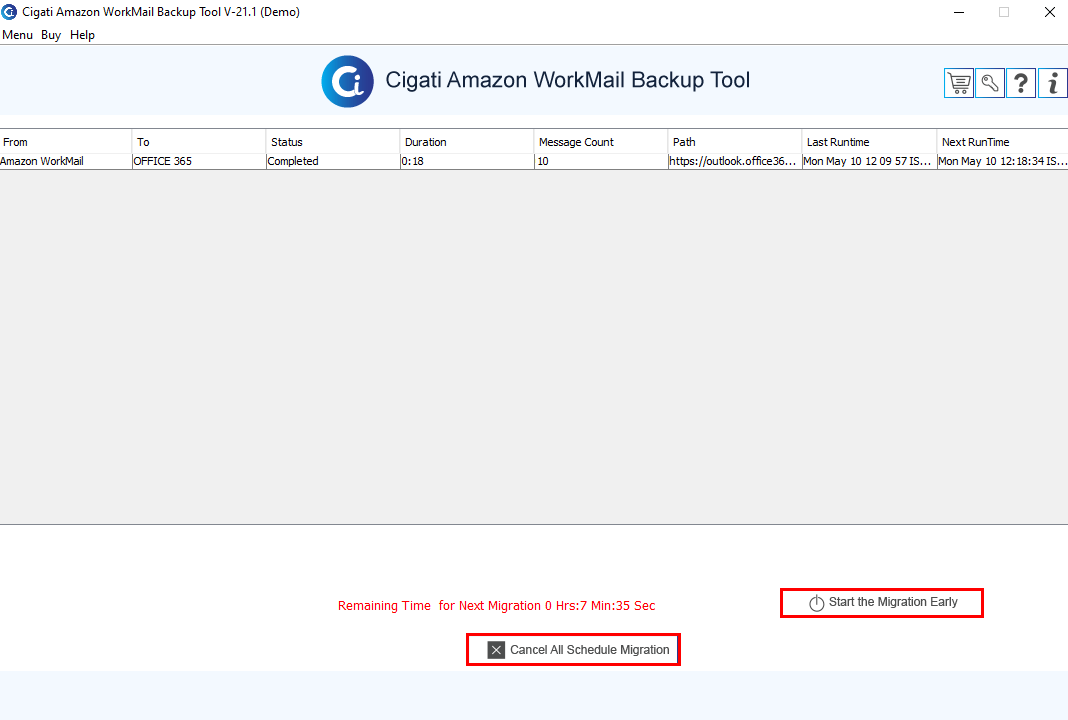Open the Buy menu
1068x720 pixels.
(x=51, y=35)
